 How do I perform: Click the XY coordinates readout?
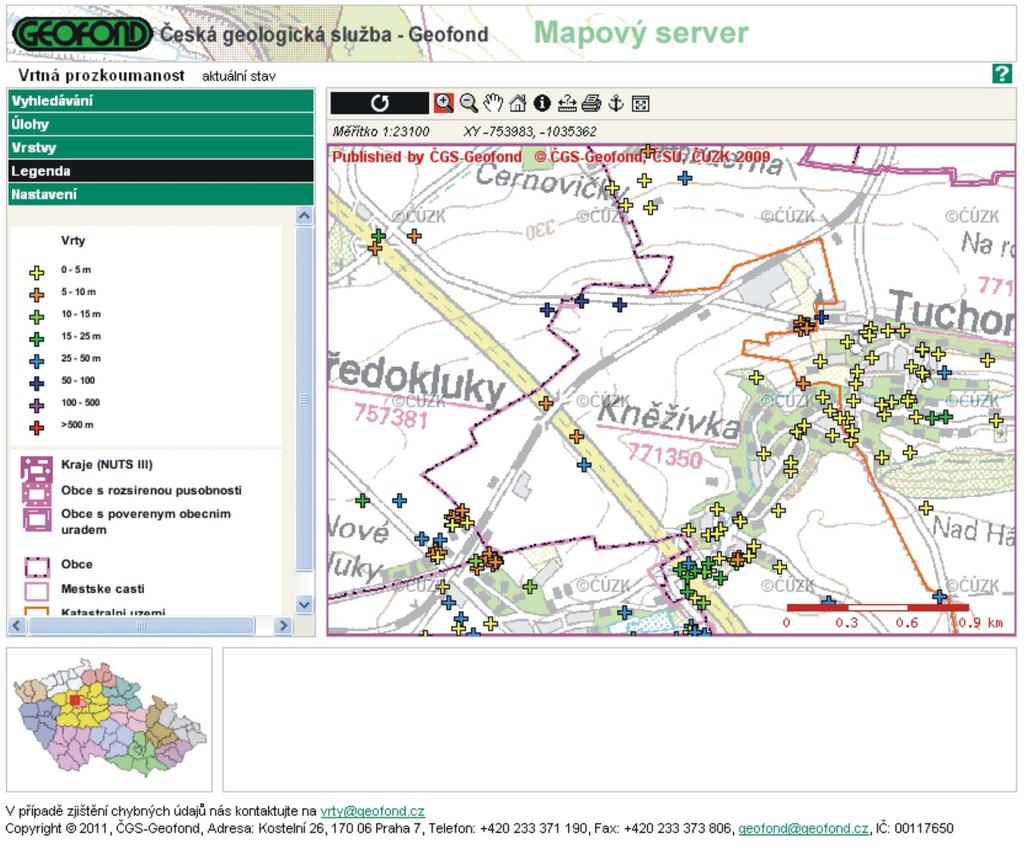pos(530,131)
